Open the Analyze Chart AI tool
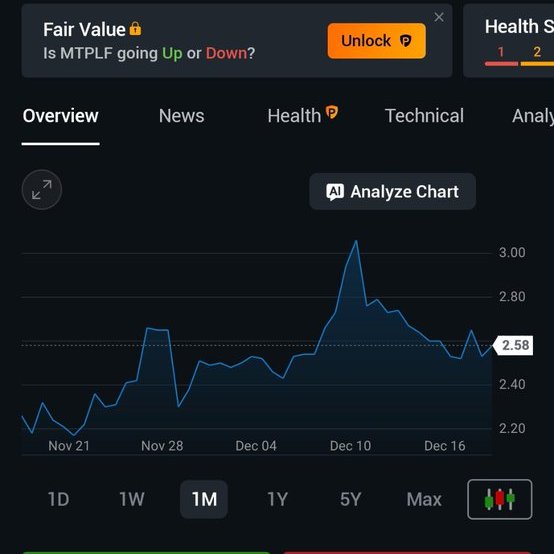Viewport: 554px width, 554px height. tap(393, 192)
